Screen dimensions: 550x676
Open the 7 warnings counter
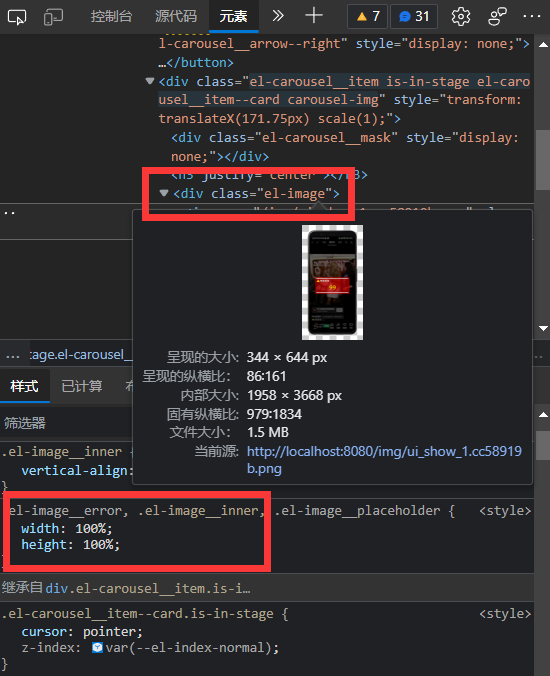point(368,16)
